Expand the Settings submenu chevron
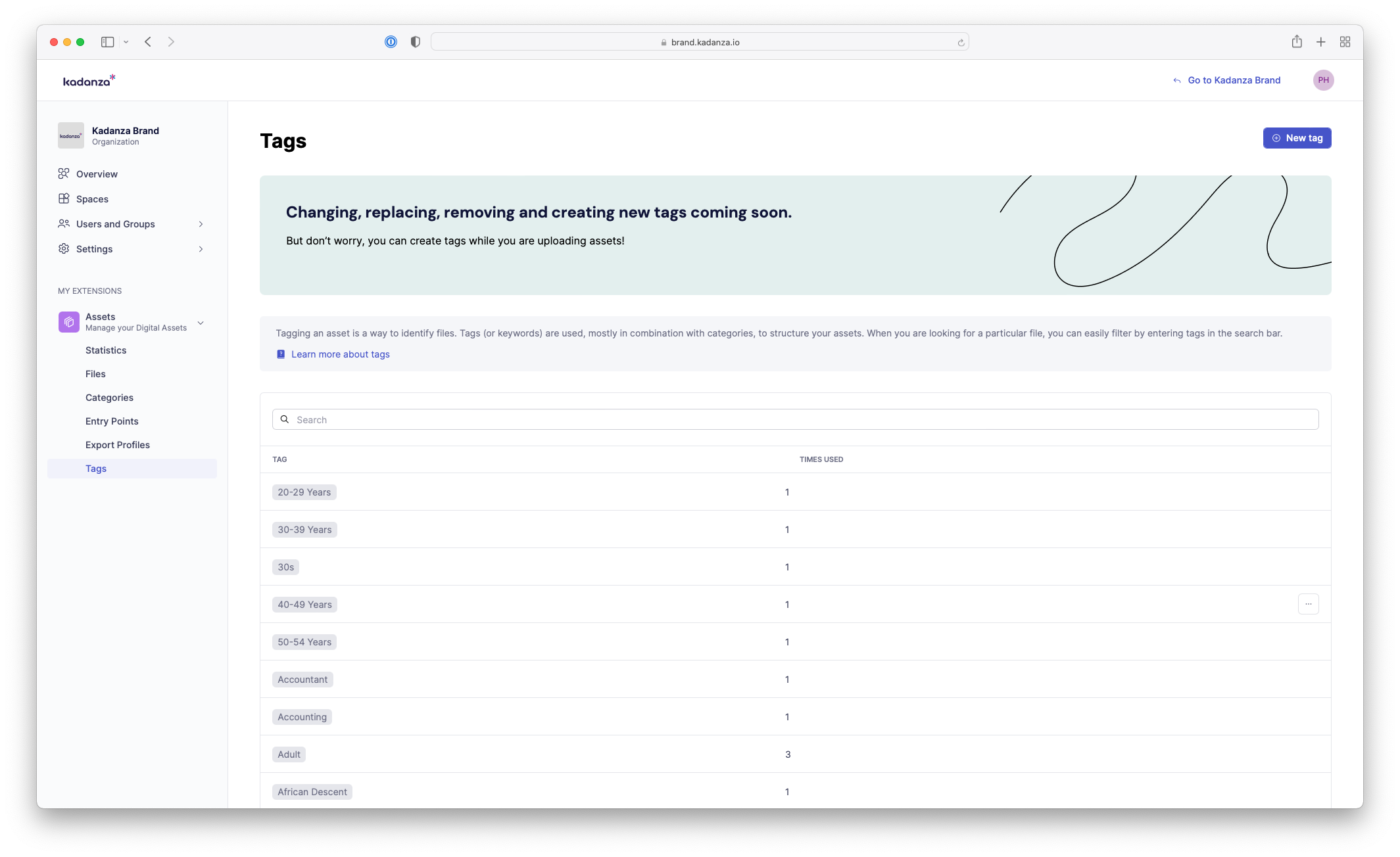 point(201,249)
